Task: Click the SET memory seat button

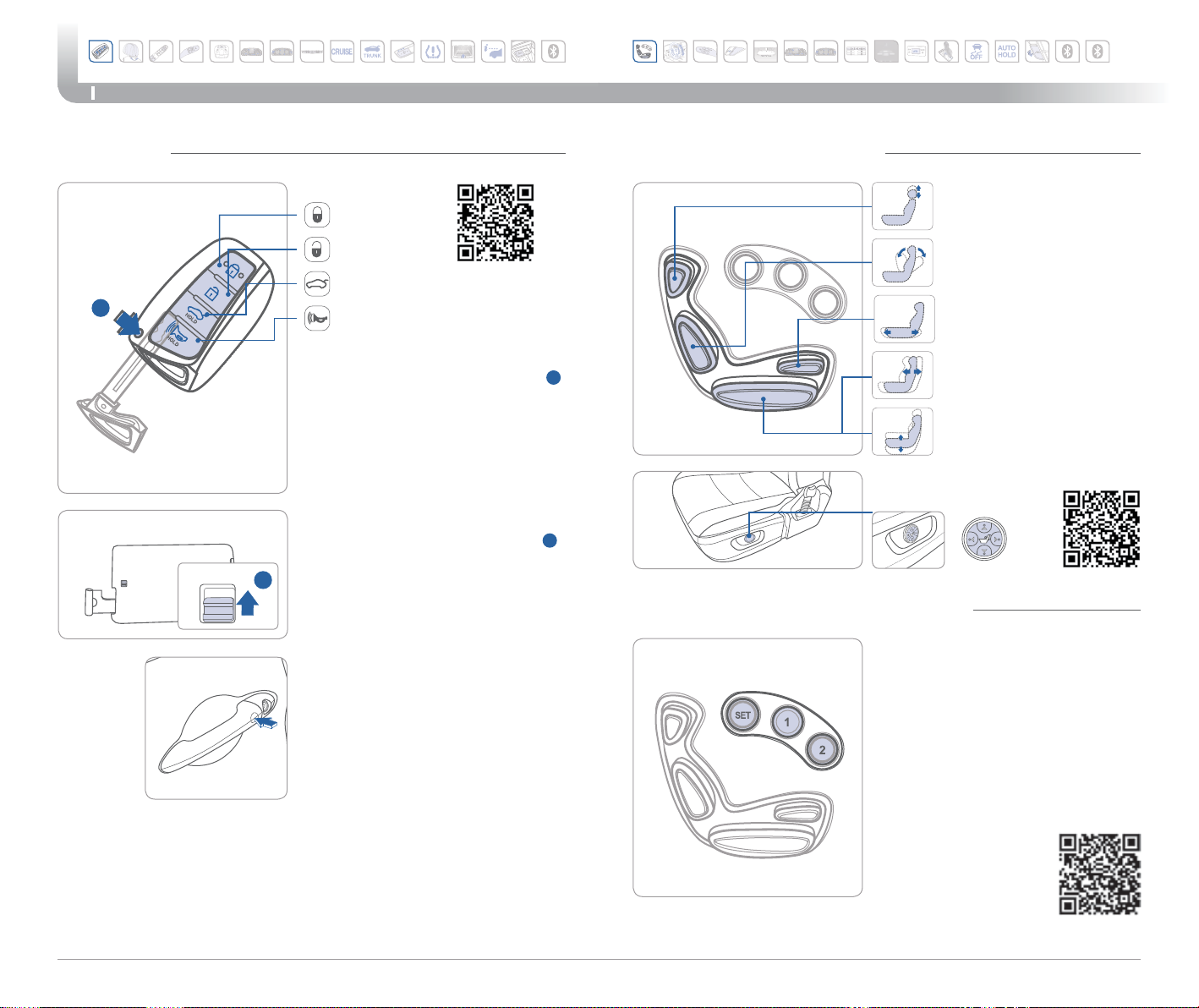Action: pos(742,715)
